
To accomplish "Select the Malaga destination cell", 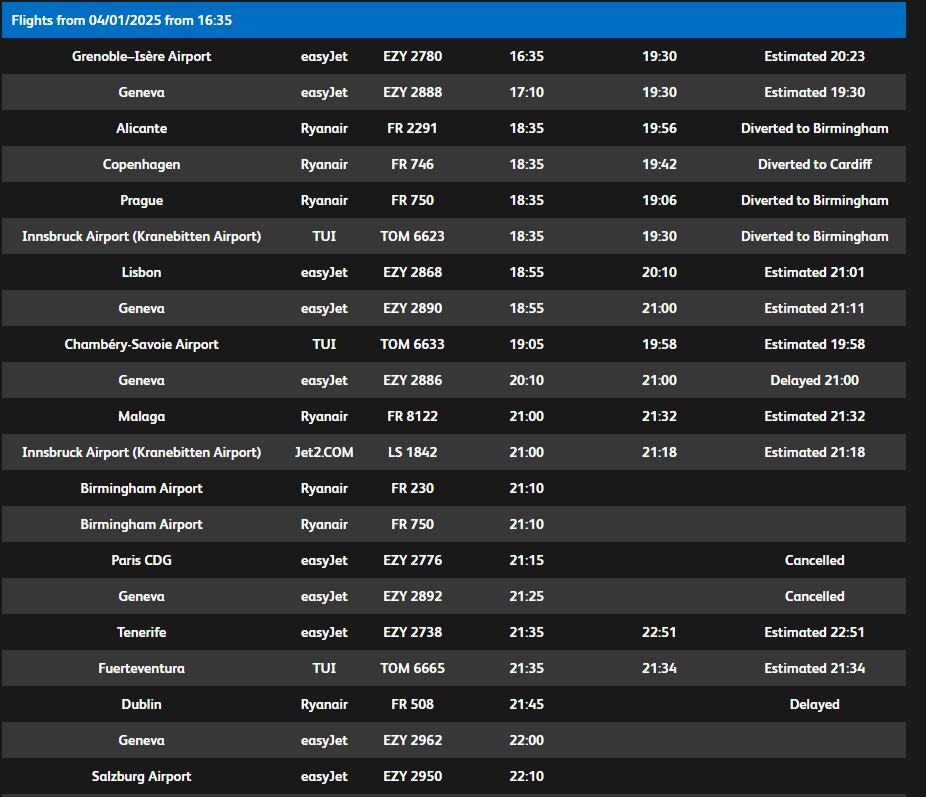I will [x=141, y=416].
